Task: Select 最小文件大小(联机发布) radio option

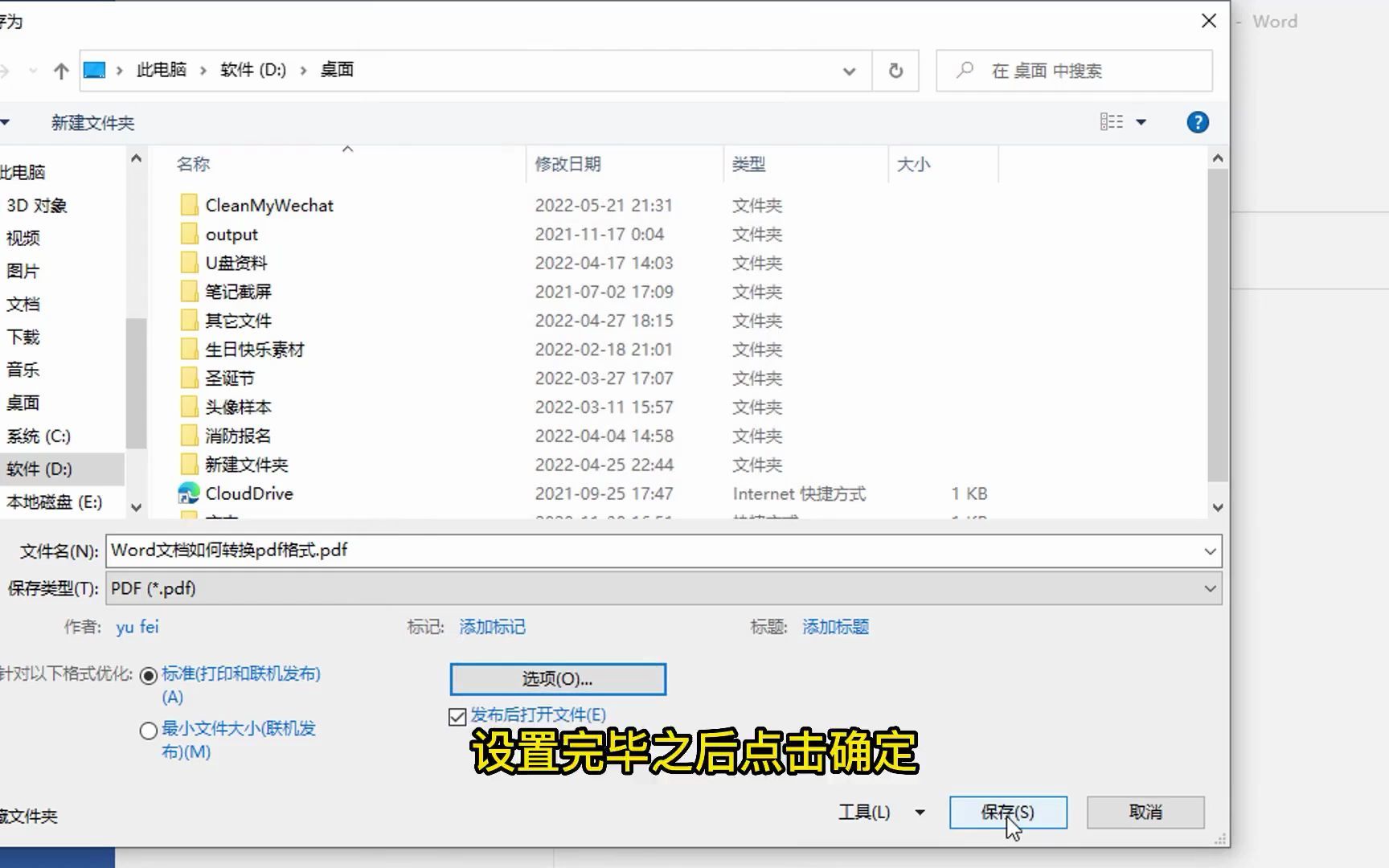Action: pyautogui.click(x=148, y=731)
